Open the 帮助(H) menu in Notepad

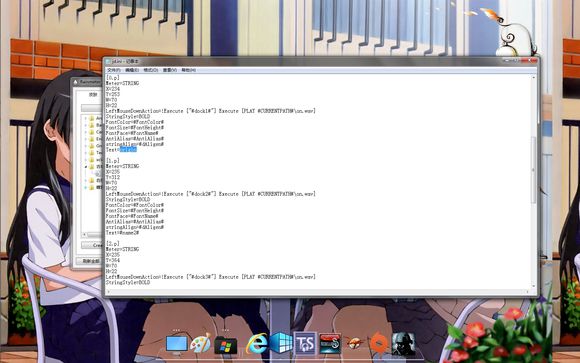189,70
